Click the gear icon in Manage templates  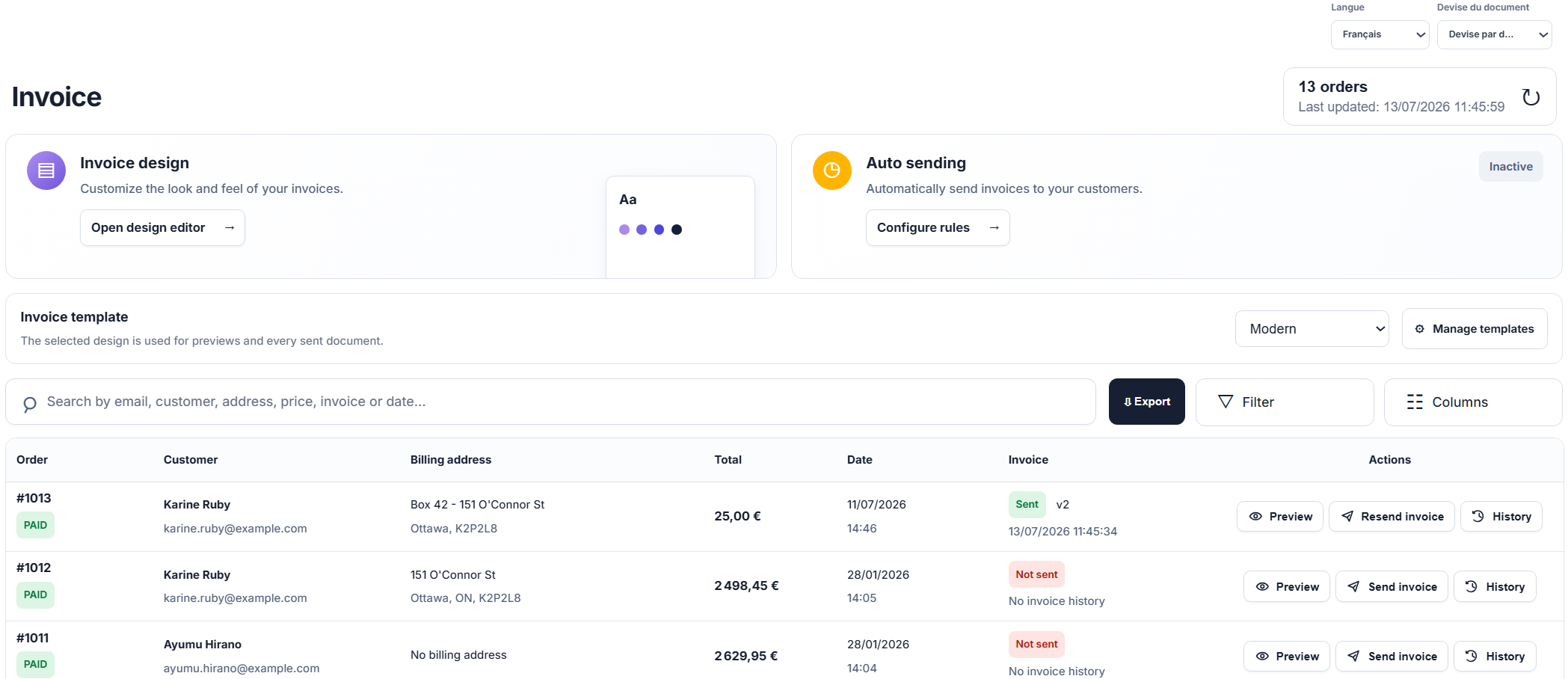click(1419, 329)
